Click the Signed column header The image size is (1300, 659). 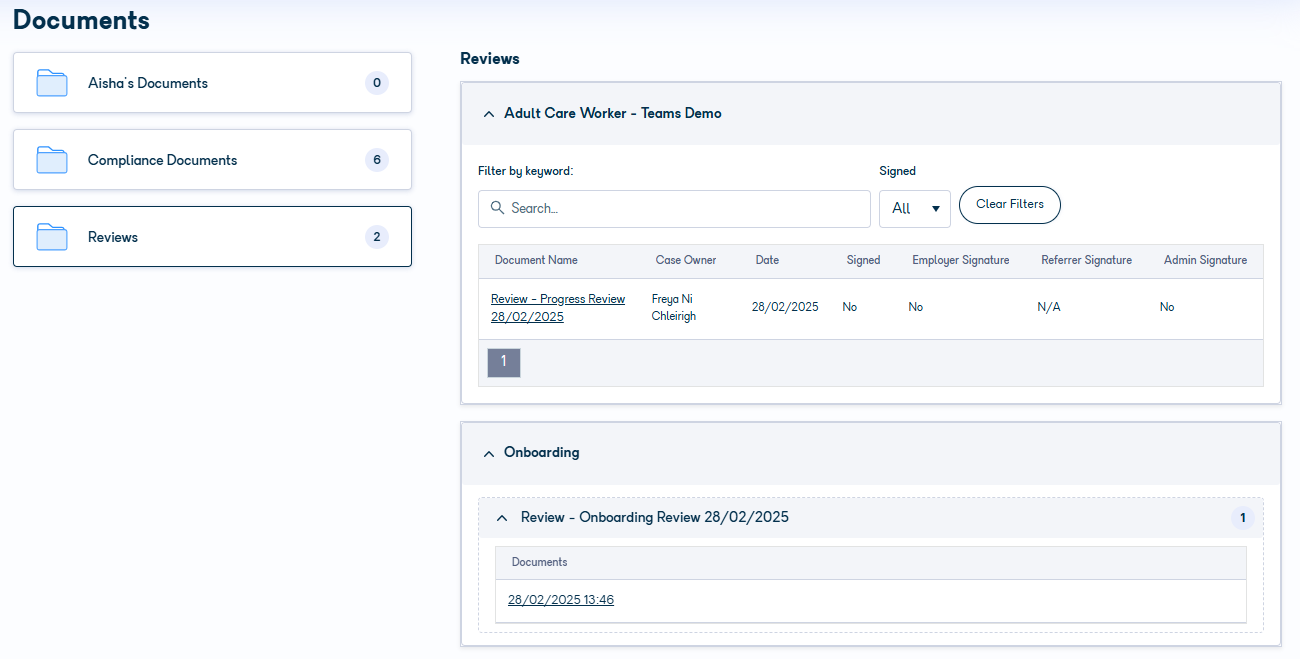point(864,260)
